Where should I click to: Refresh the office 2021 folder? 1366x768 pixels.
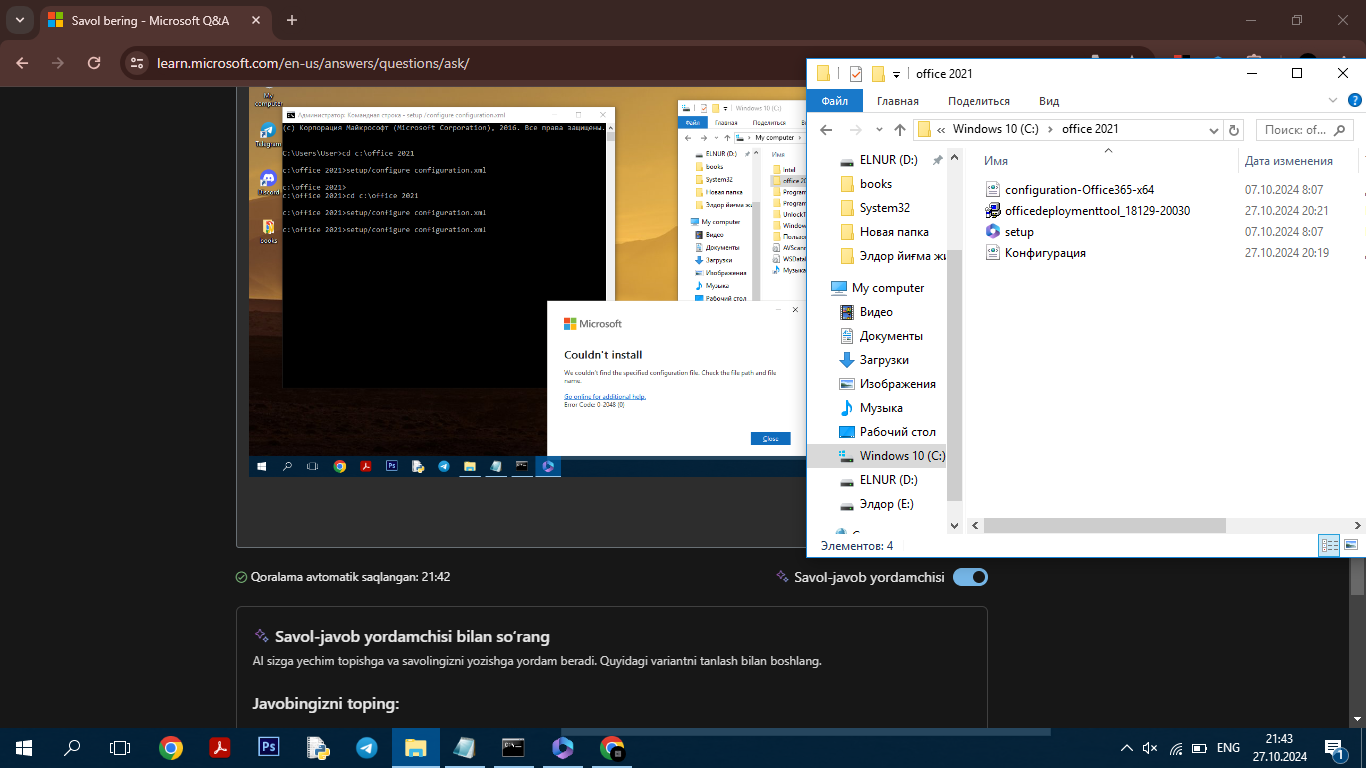click(1234, 130)
